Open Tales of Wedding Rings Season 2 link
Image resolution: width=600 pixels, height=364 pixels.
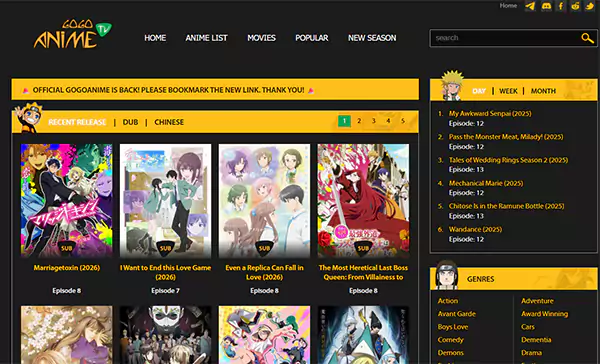pyautogui.click(x=508, y=160)
